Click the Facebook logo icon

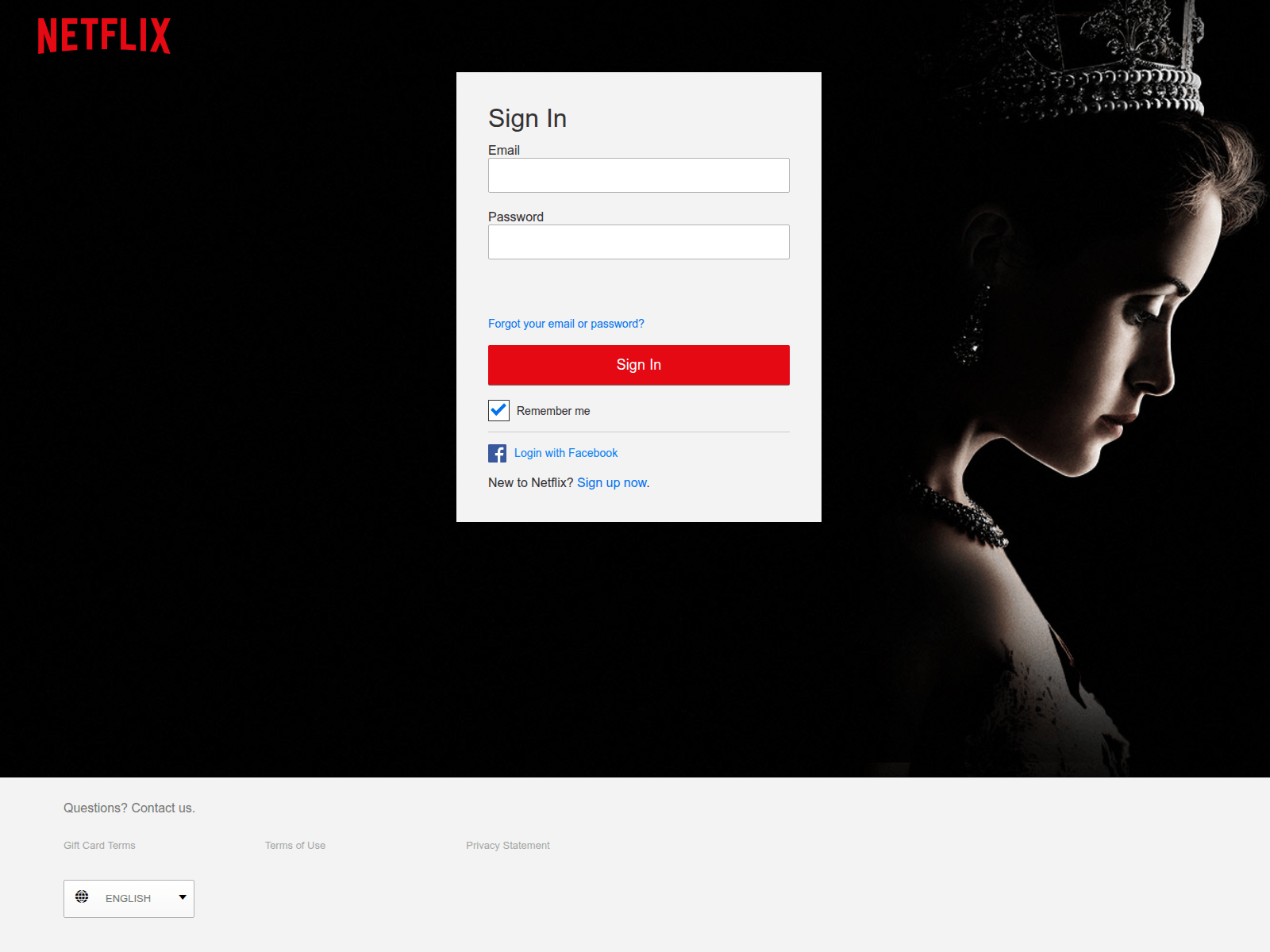497,453
